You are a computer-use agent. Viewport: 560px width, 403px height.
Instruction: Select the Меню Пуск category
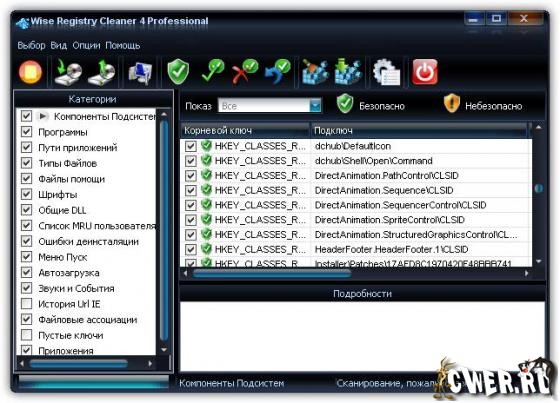point(62,257)
